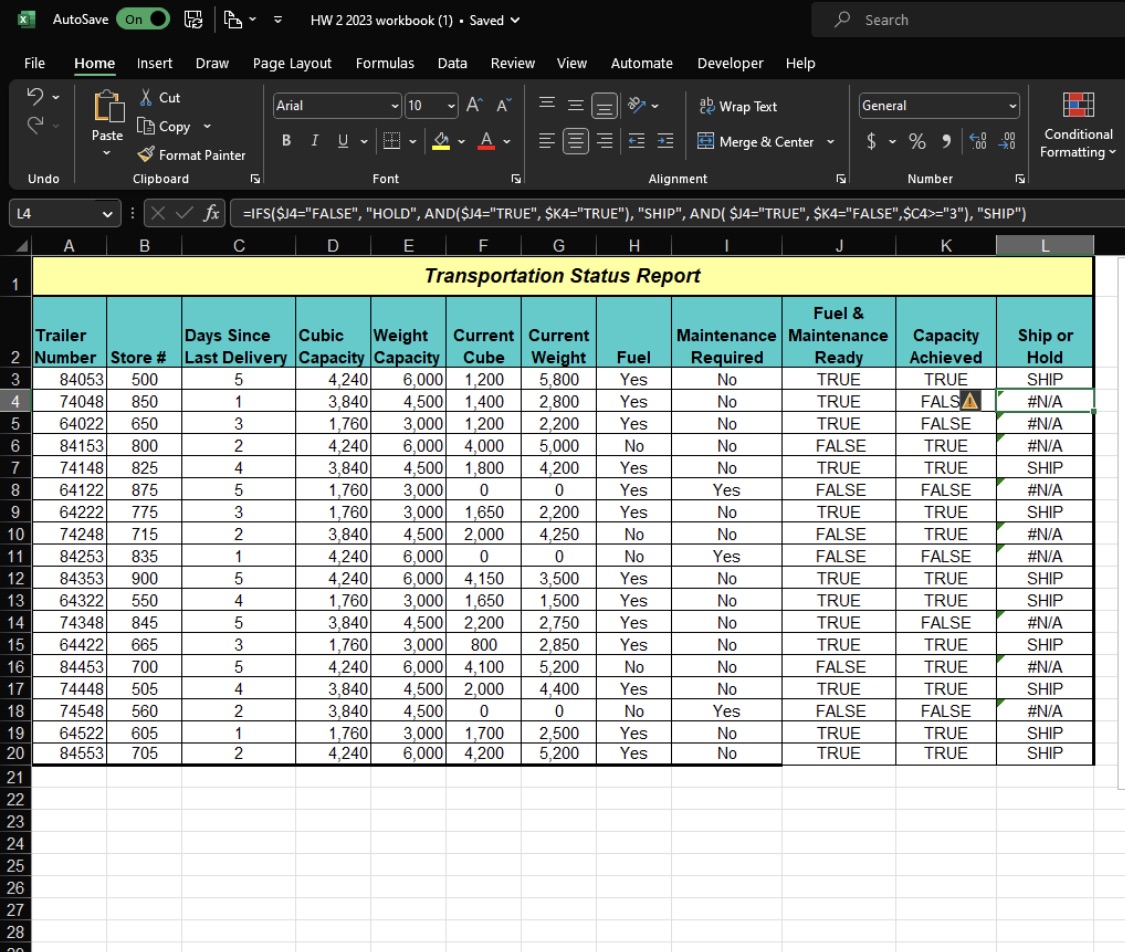Toggle Bold formatting
Image resolution: width=1125 pixels, height=952 pixels.
click(286, 142)
